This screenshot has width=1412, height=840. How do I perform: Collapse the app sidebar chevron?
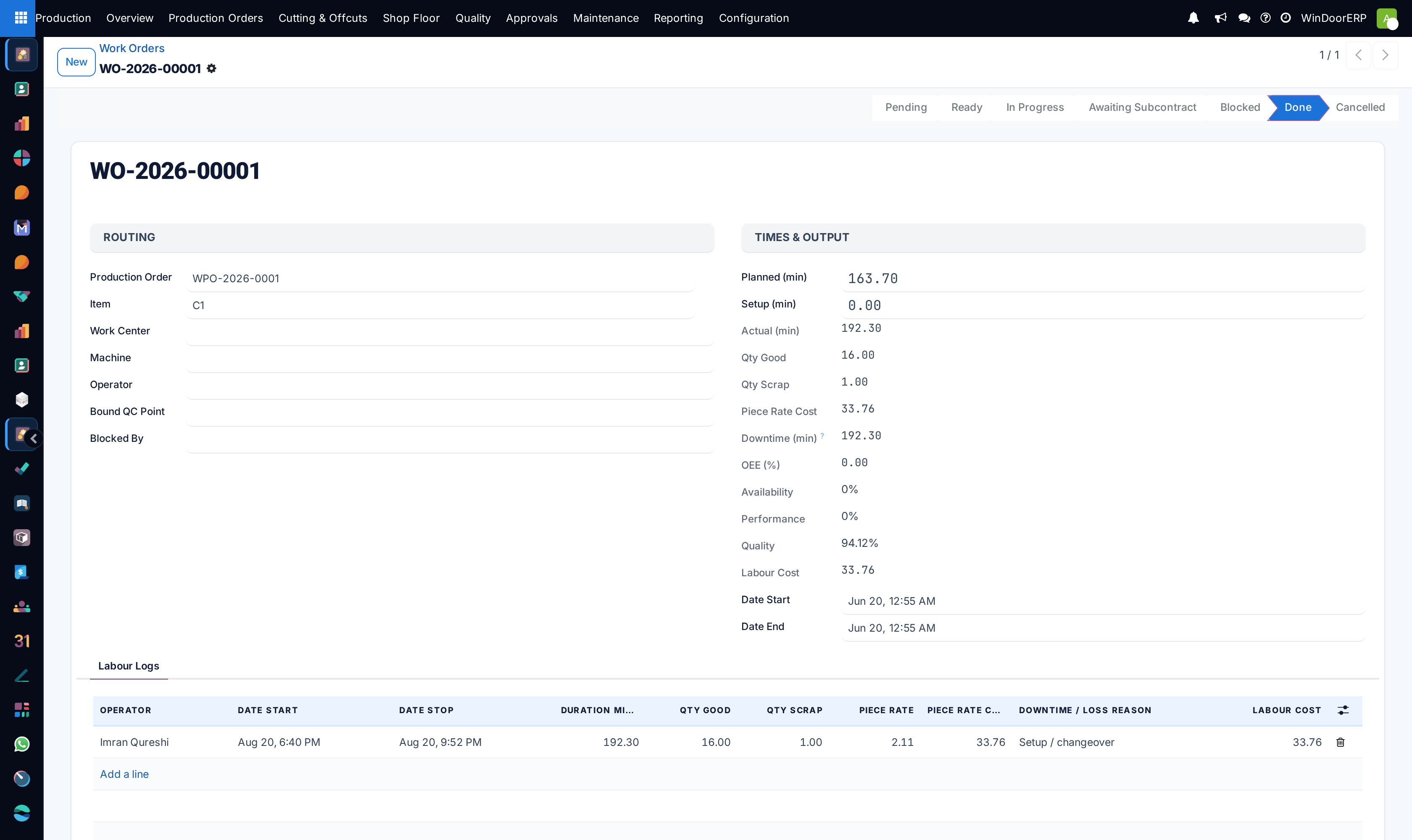point(34,438)
